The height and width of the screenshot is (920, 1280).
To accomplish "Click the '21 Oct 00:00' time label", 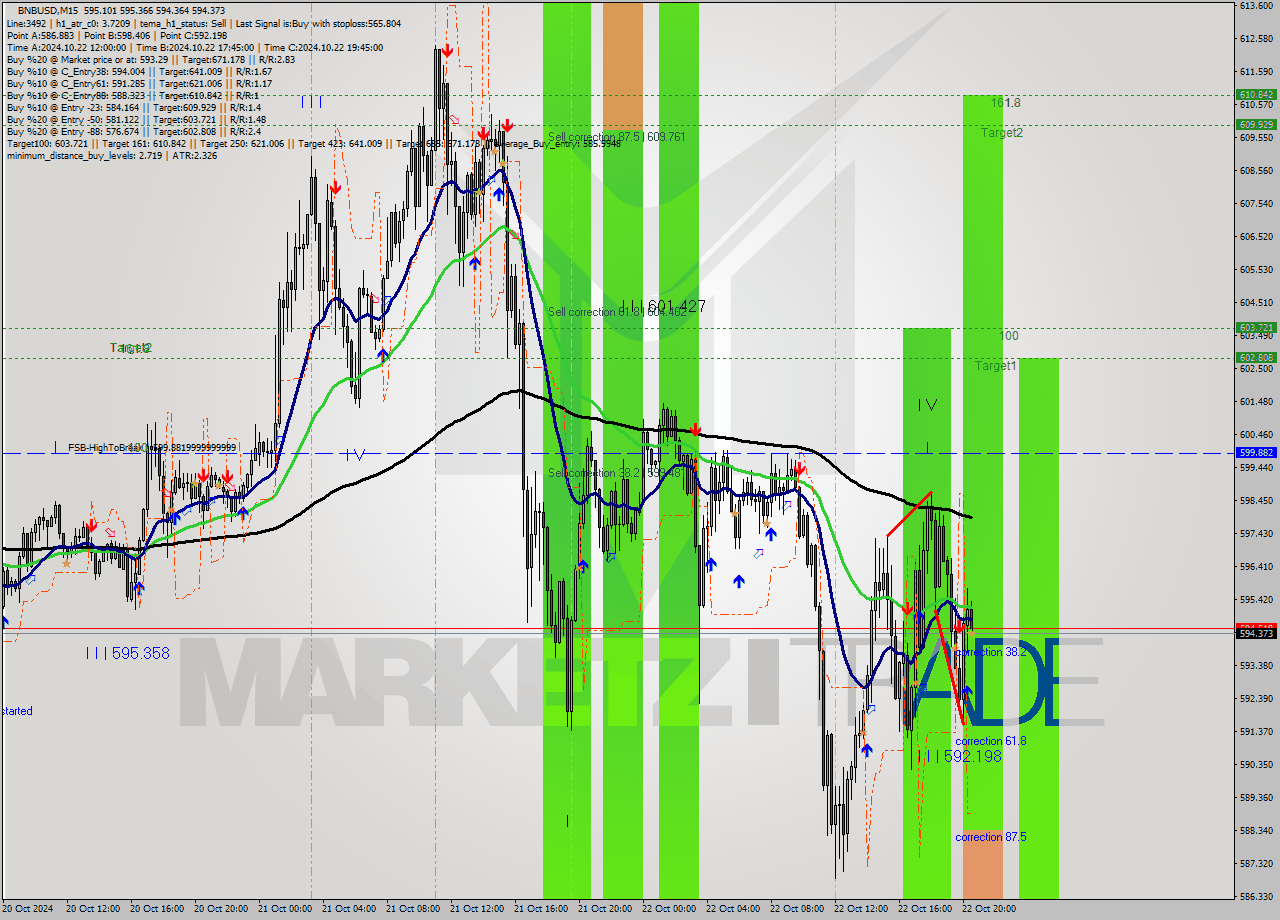I will [x=285, y=909].
